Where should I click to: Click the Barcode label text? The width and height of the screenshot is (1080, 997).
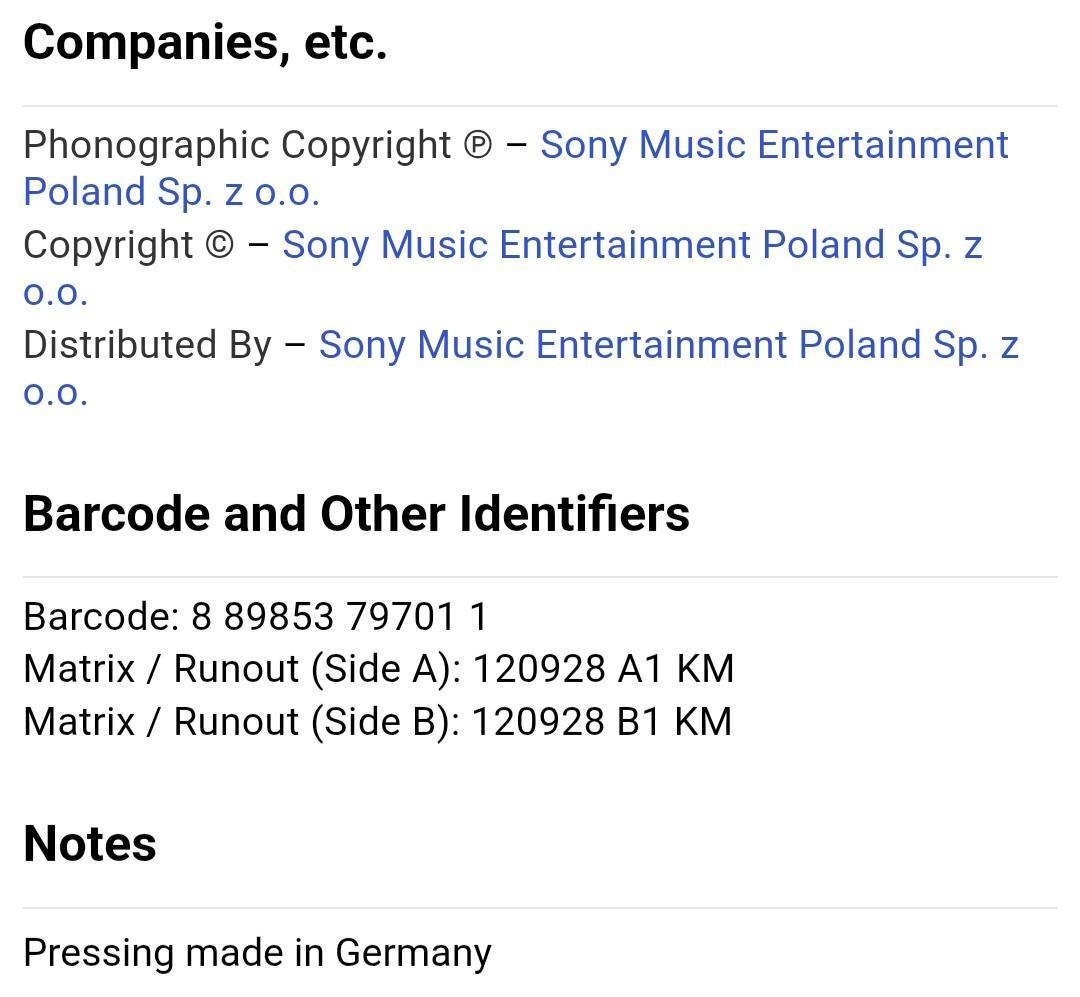[102, 616]
